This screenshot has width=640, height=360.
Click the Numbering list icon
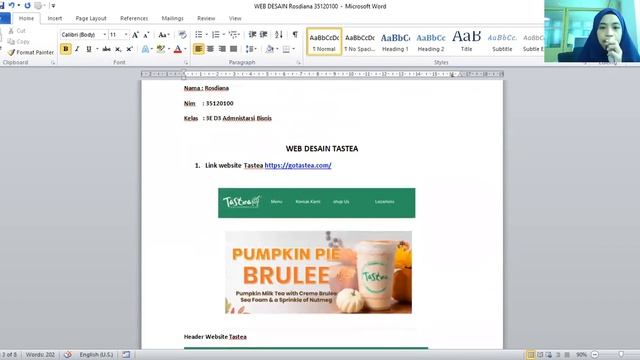(x=216, y=35)
